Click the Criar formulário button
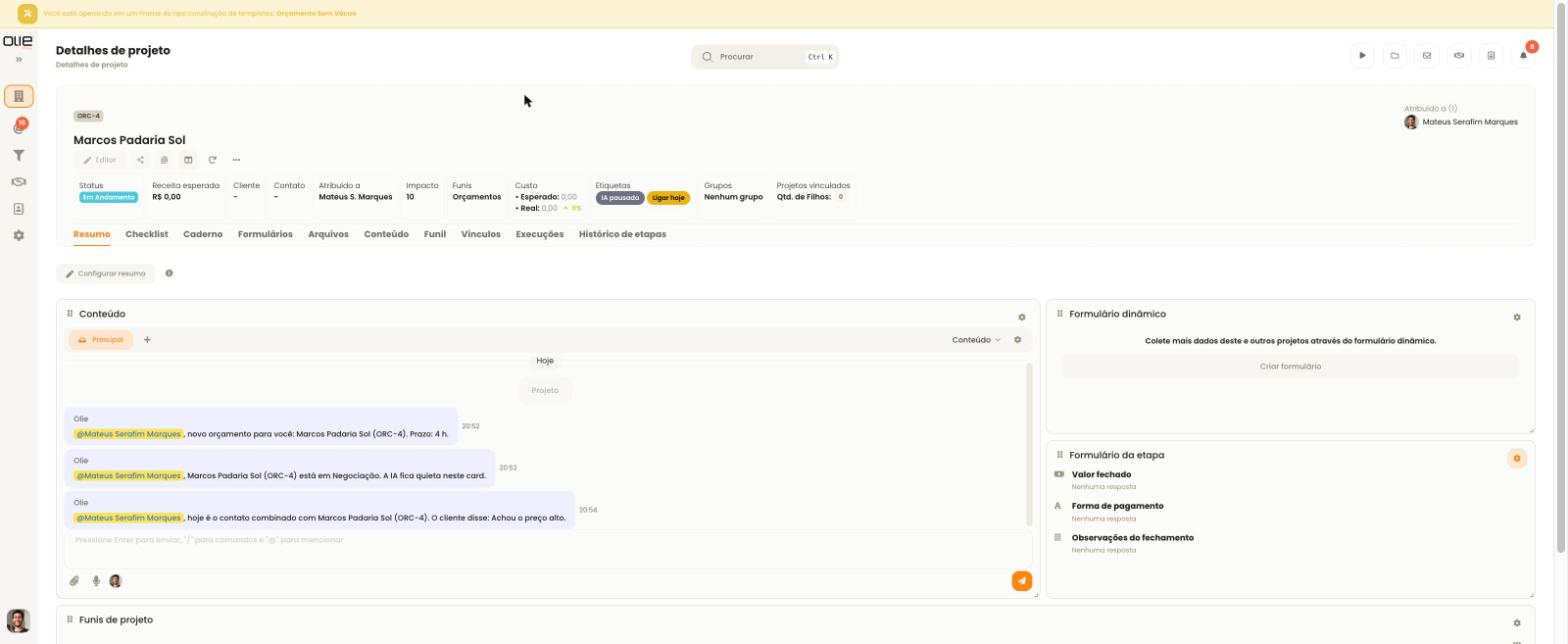 [1290, 366]
